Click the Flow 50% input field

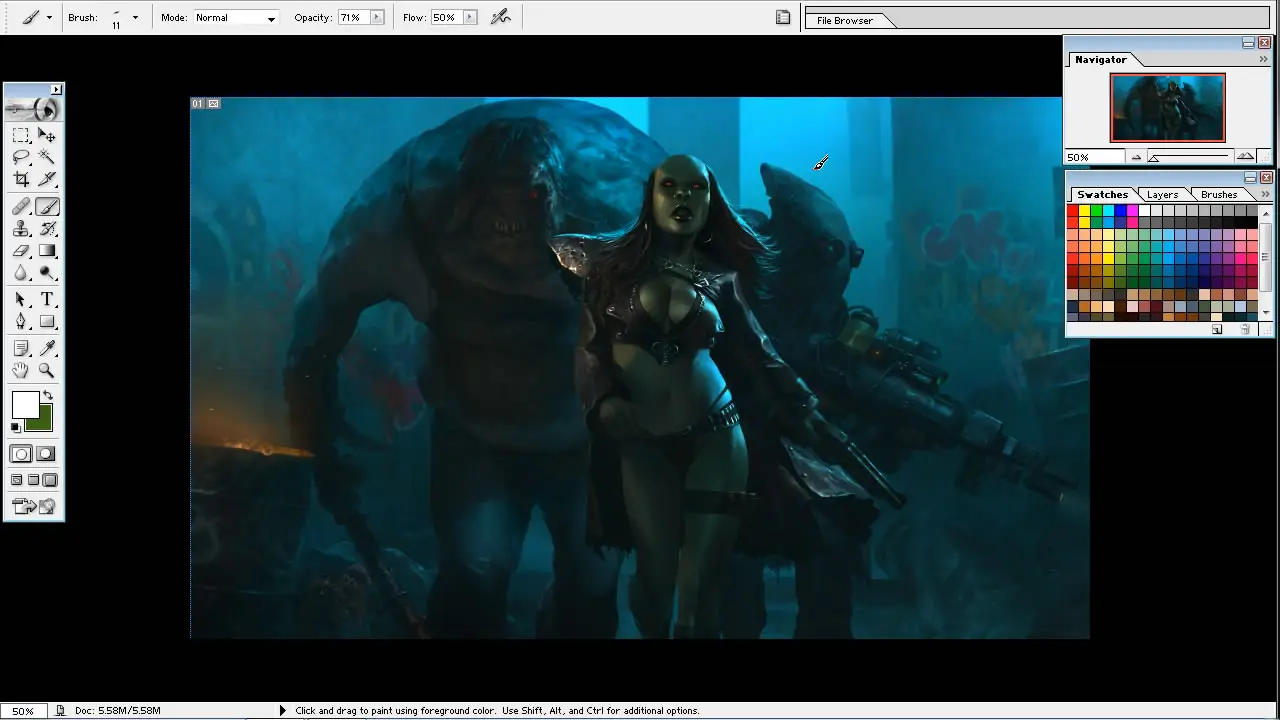pyautogui.click(x=446, y=17)
